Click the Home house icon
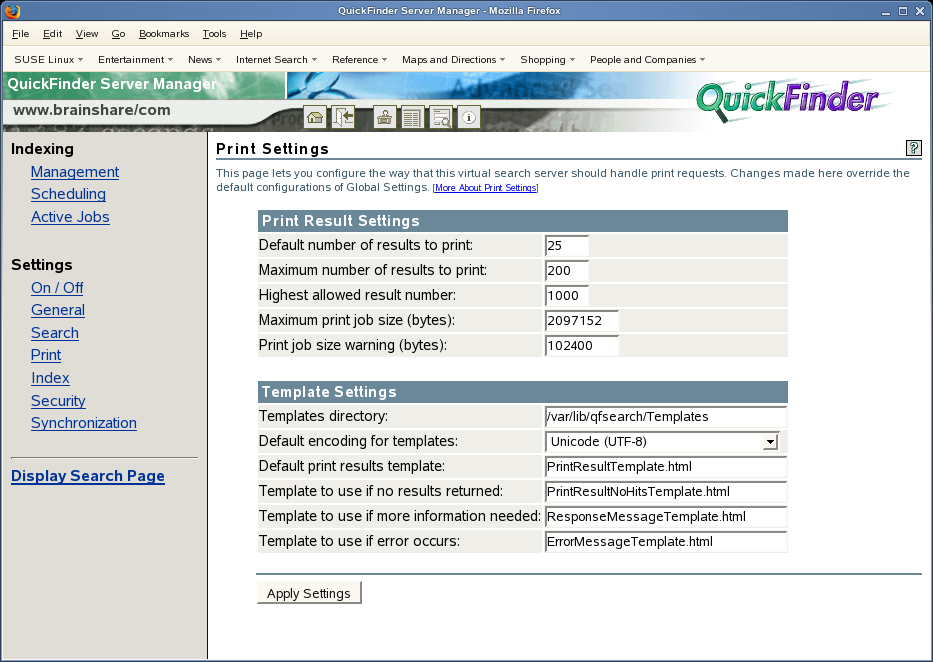 coord(315,117)
